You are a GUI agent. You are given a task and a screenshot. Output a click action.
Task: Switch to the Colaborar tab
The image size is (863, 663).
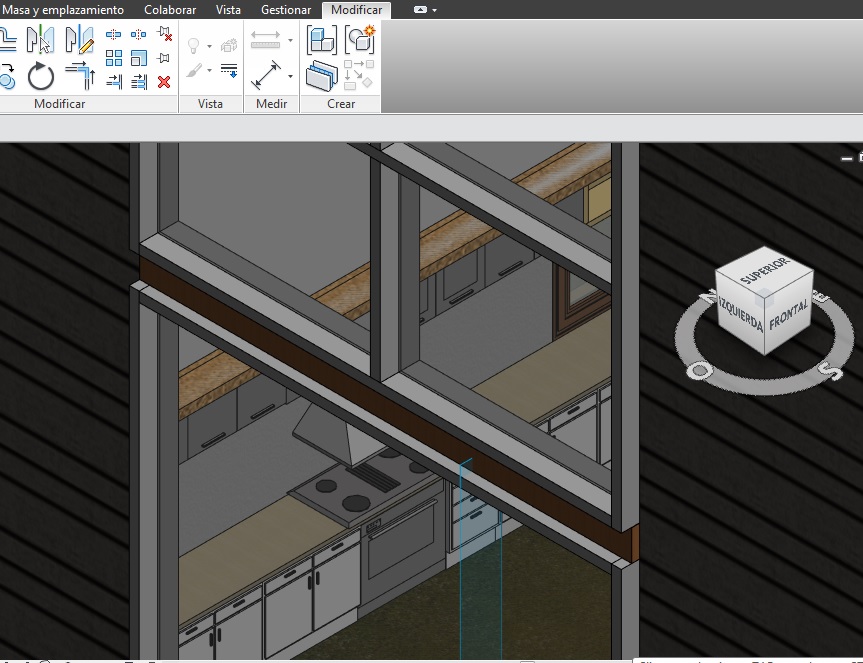[170, 10]
